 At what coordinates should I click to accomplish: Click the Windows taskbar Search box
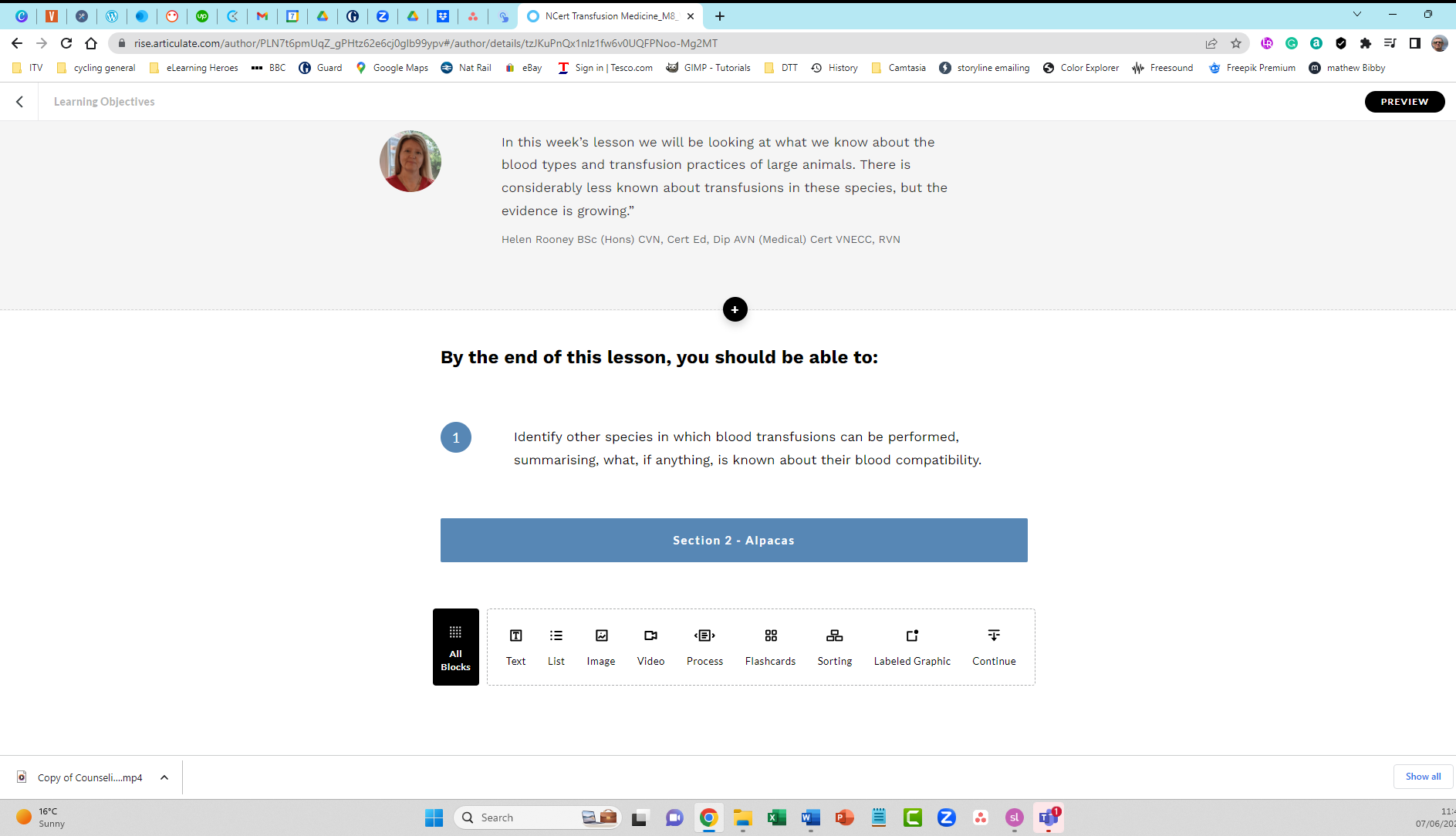point(539,817)
